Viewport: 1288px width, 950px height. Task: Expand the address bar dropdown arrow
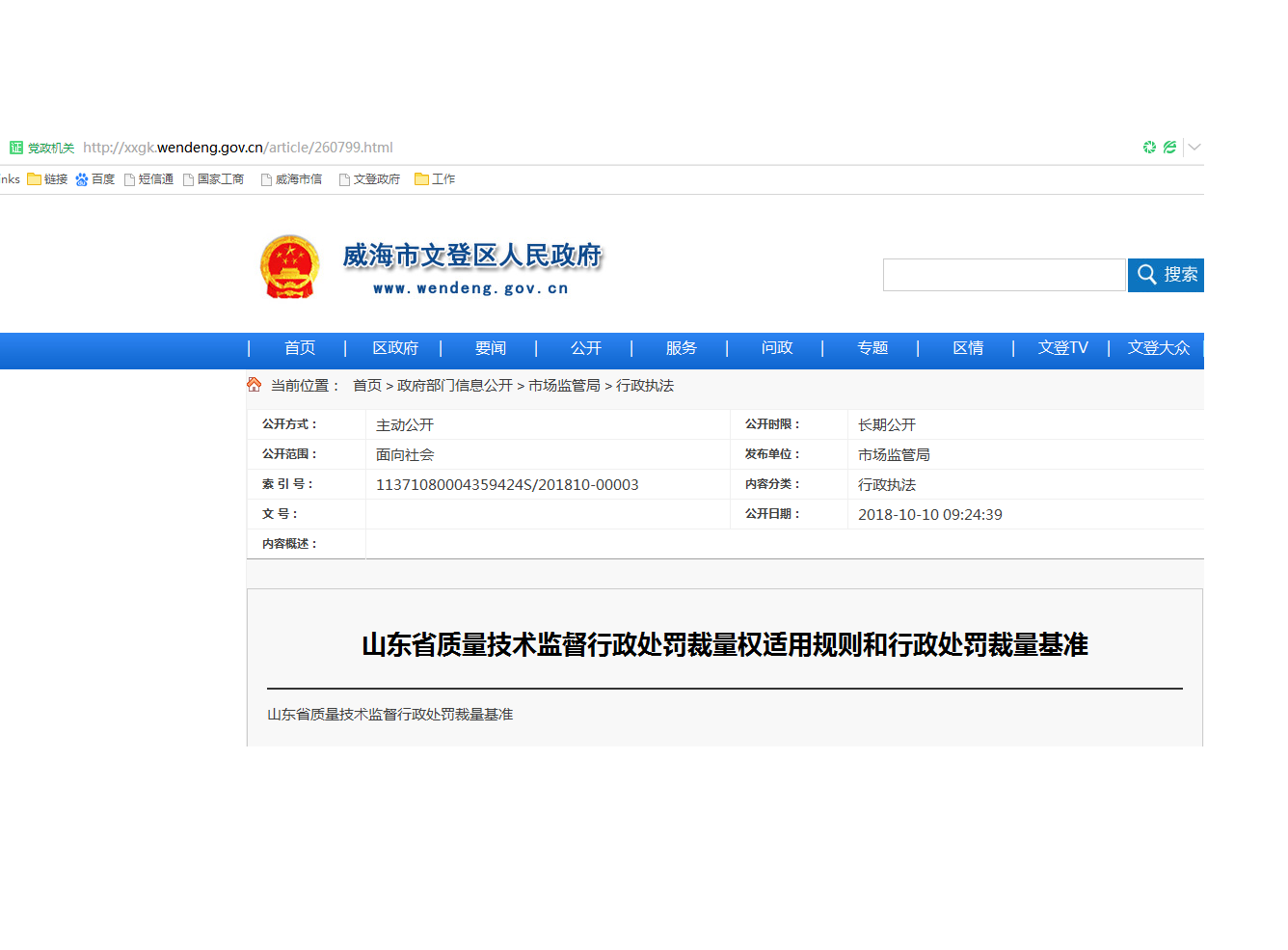(x=1194, y=148)
